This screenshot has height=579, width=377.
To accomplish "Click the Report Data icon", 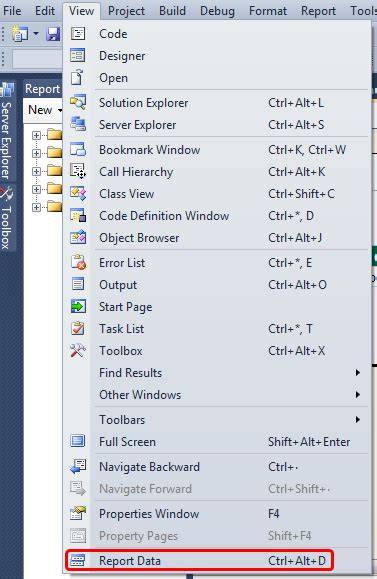I will click(78, 561).
